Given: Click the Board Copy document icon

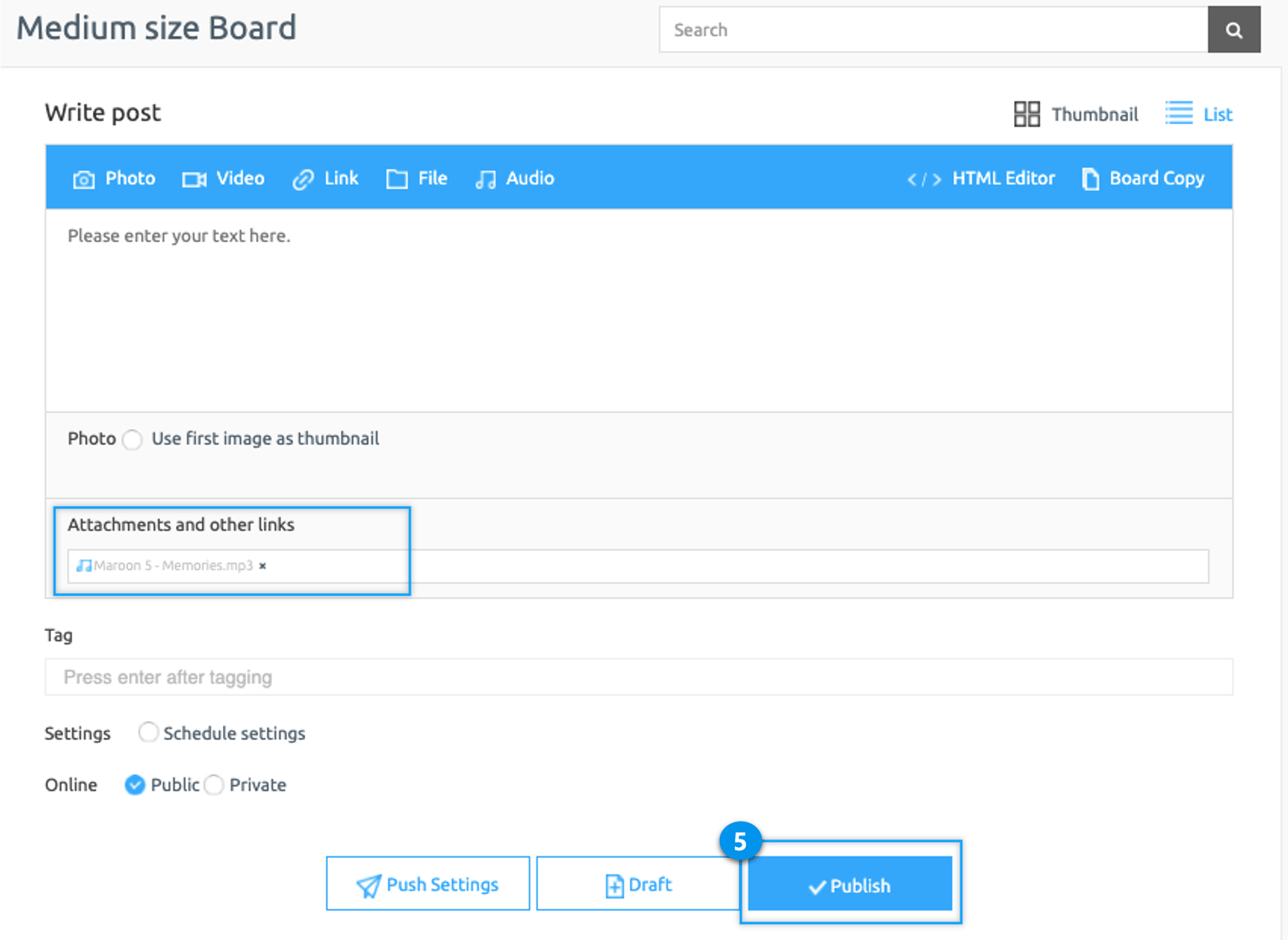Looking at the screenshot, I should [1090, 179].
